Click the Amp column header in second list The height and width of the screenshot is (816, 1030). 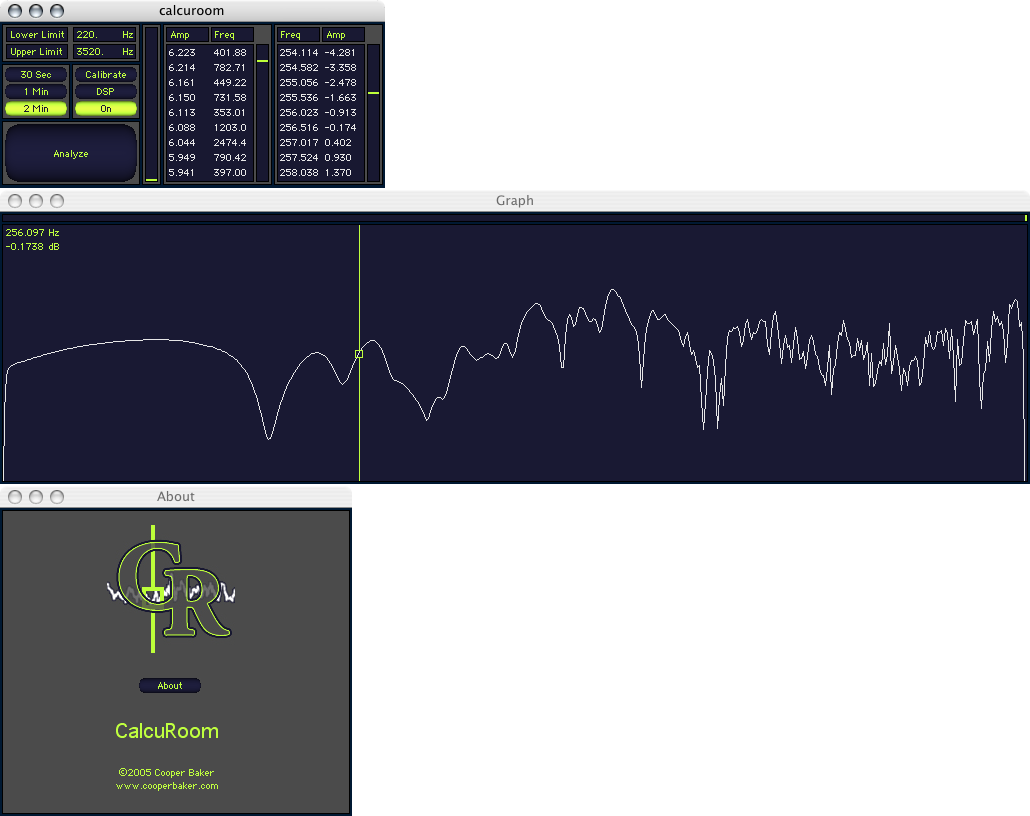pyautogui.click(x=343, y=35)
